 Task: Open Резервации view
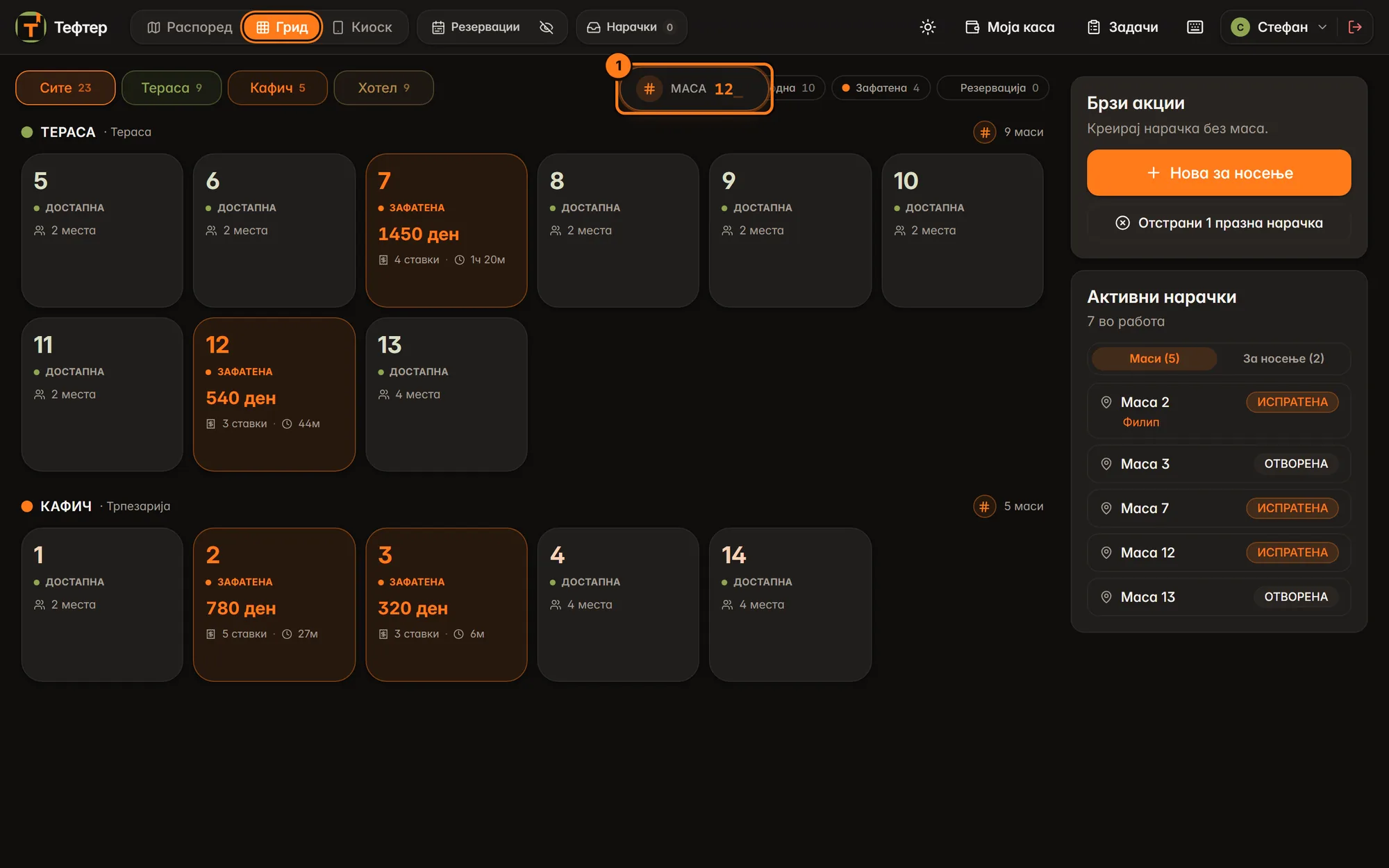pos(476,27)
